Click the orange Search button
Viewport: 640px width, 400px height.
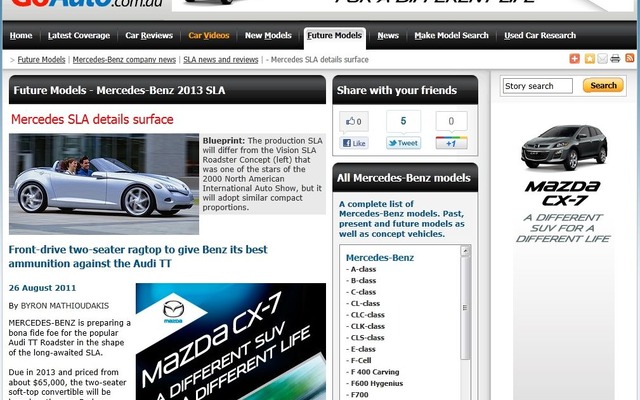coord(603,86)
